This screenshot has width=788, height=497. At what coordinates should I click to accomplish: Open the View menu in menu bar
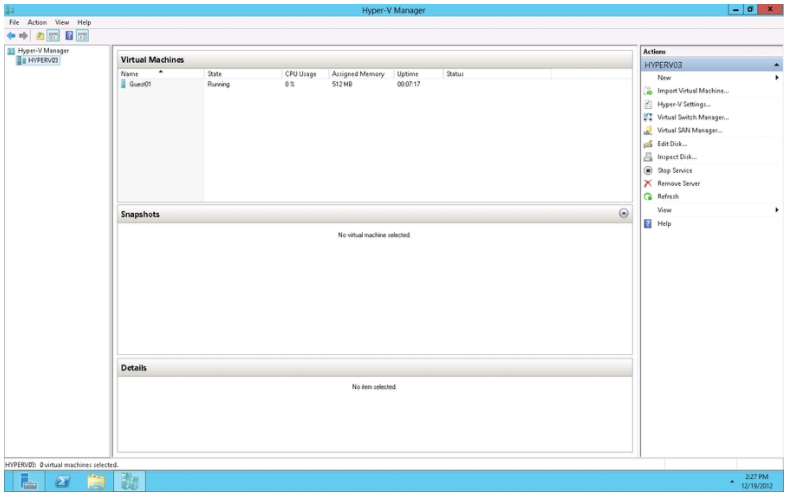(x=62, y=23)
